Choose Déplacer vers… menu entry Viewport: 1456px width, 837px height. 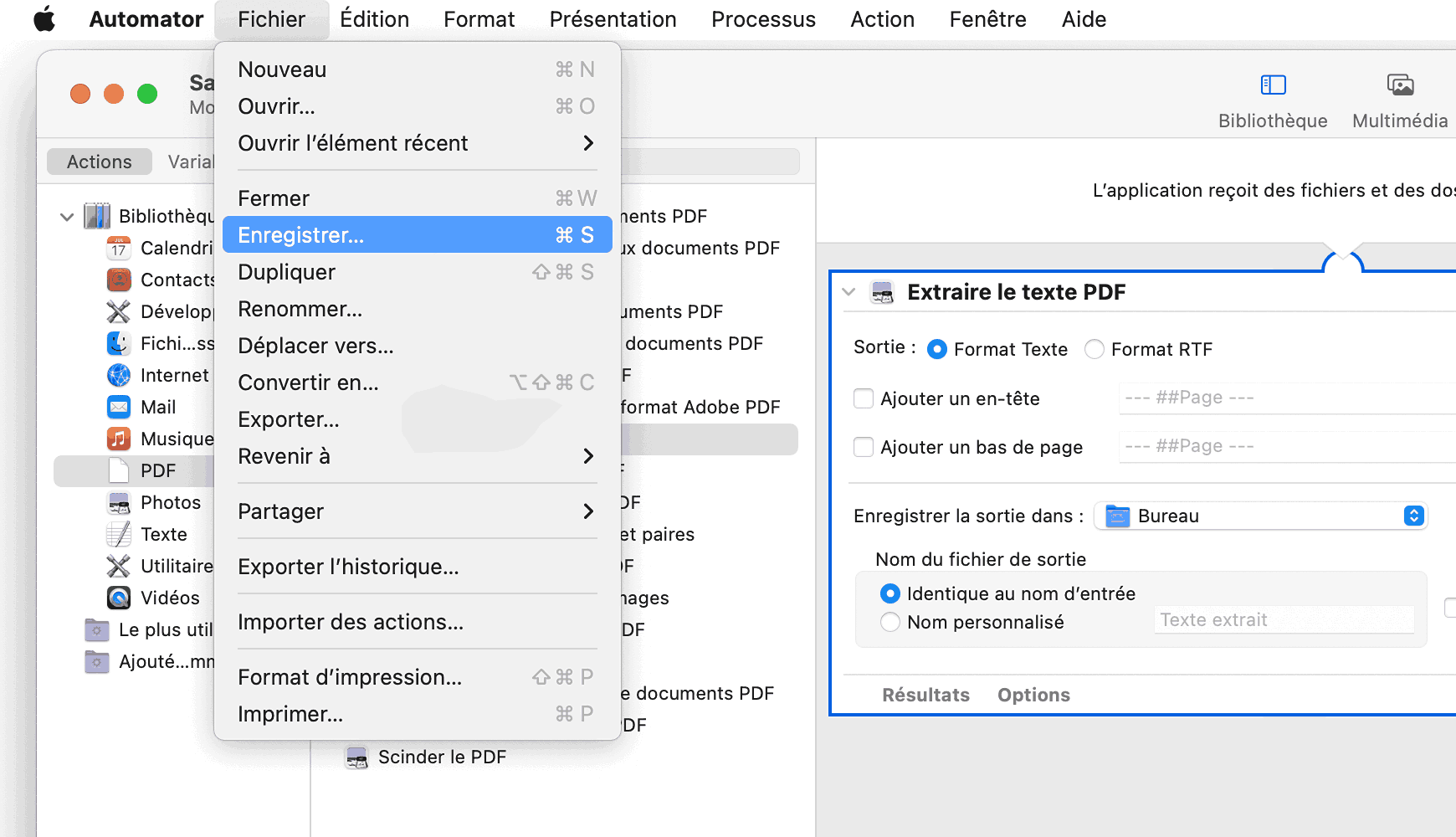point(417,346)
